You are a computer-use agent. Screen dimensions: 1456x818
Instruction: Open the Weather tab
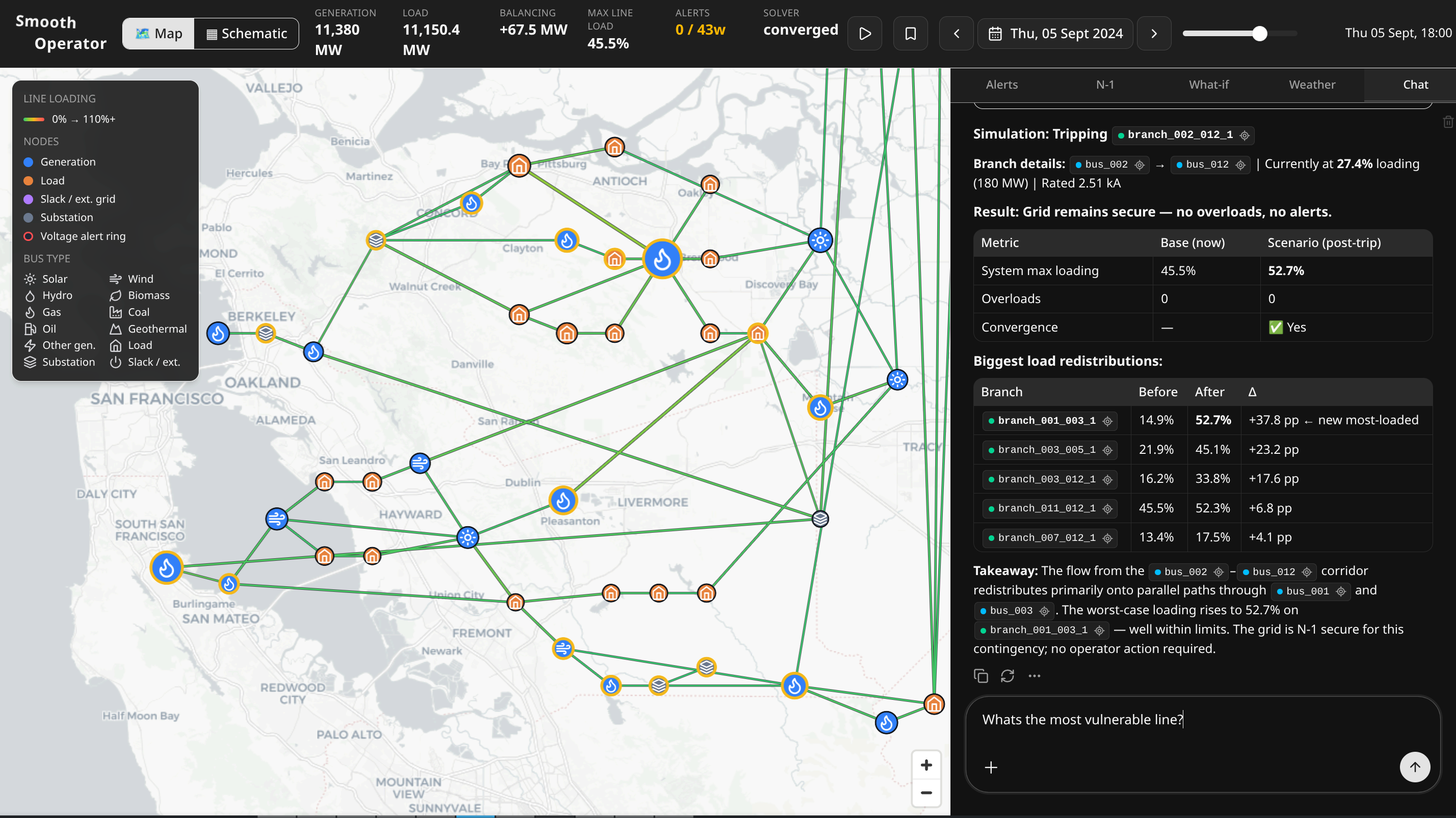[1312, 85]
